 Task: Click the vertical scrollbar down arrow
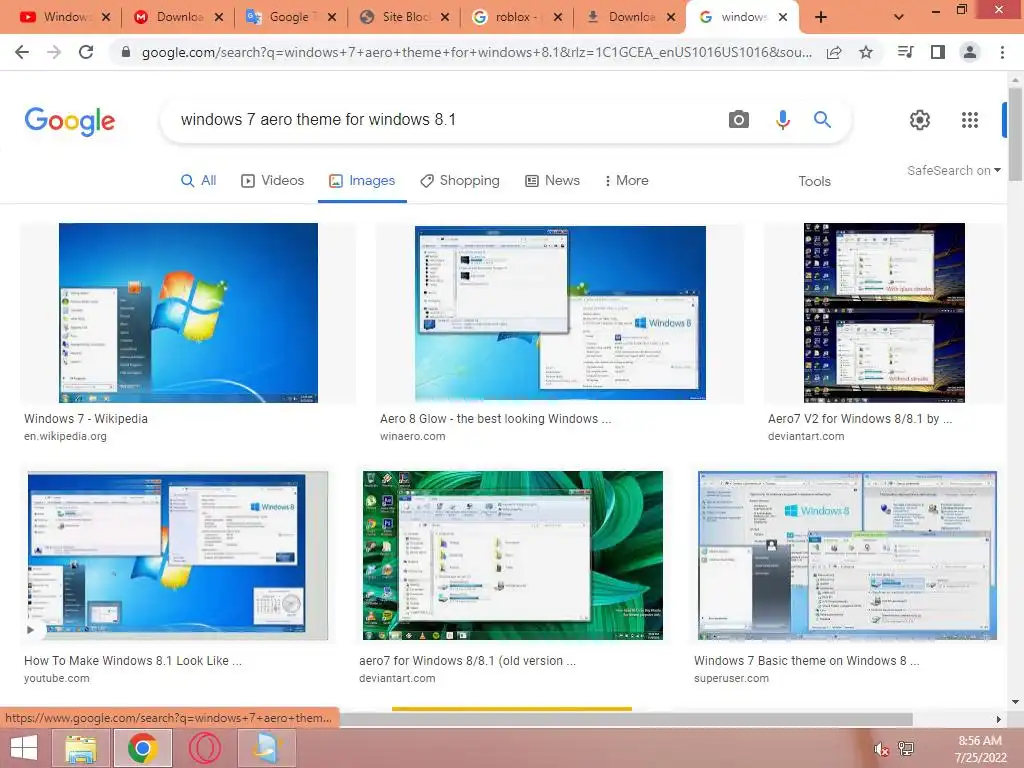1015,702
